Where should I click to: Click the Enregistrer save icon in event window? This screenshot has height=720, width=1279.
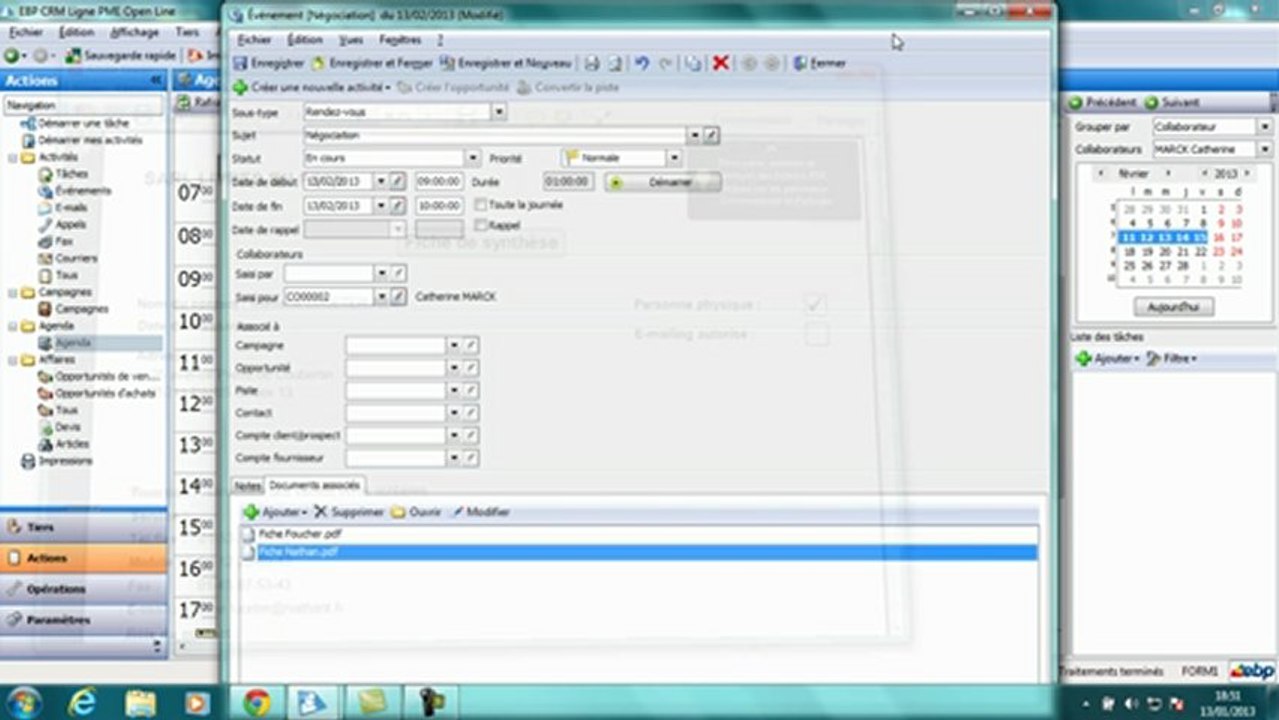pyautogui.click(x=240, y=63)
